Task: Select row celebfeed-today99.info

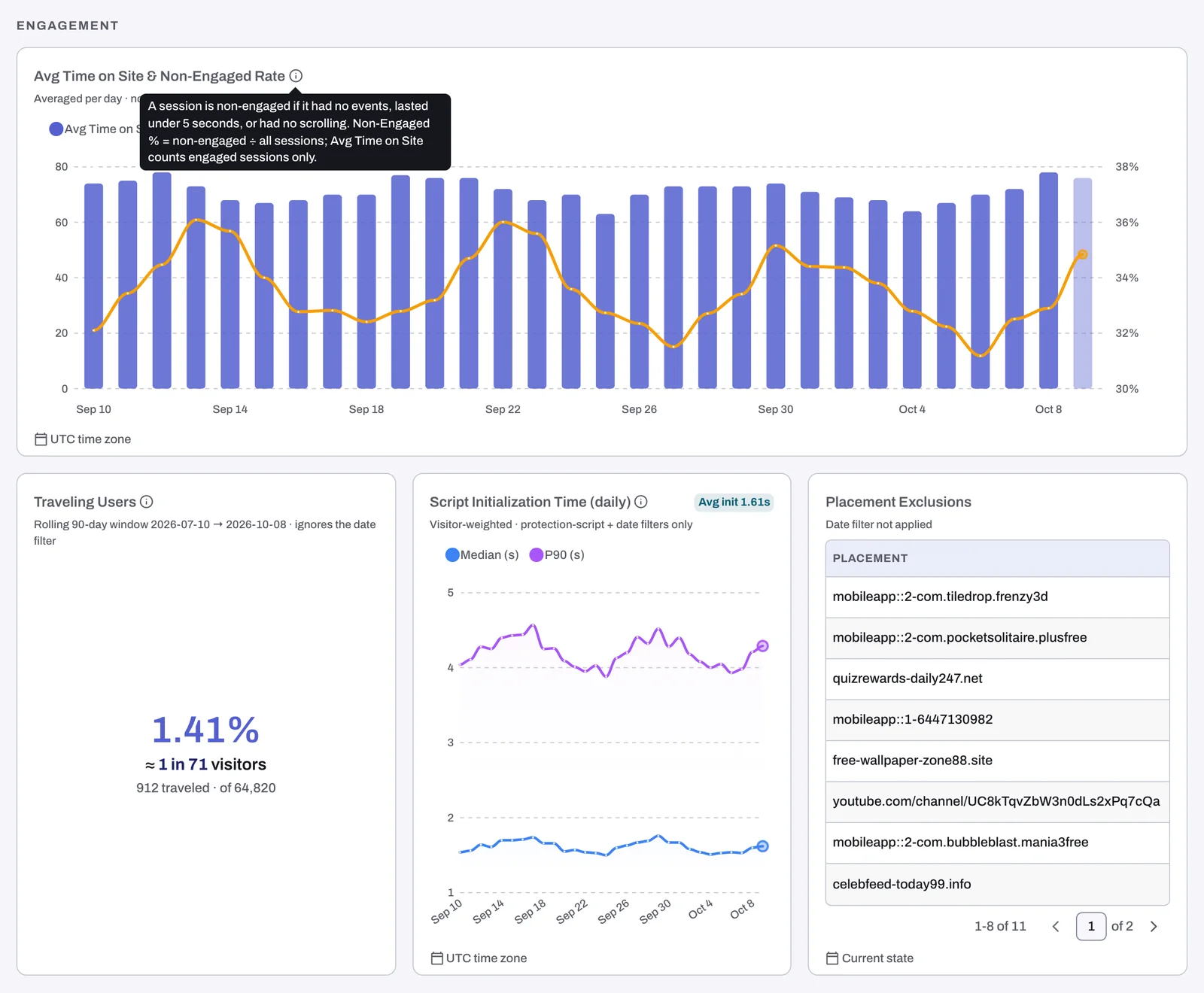Action: click(x=997, y=885)
